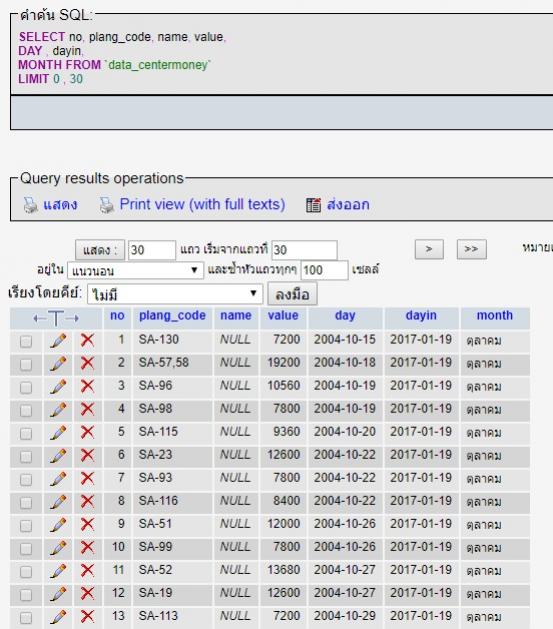
Task: Edit row SA-57,58 with pencil icon
Action: 58,364
